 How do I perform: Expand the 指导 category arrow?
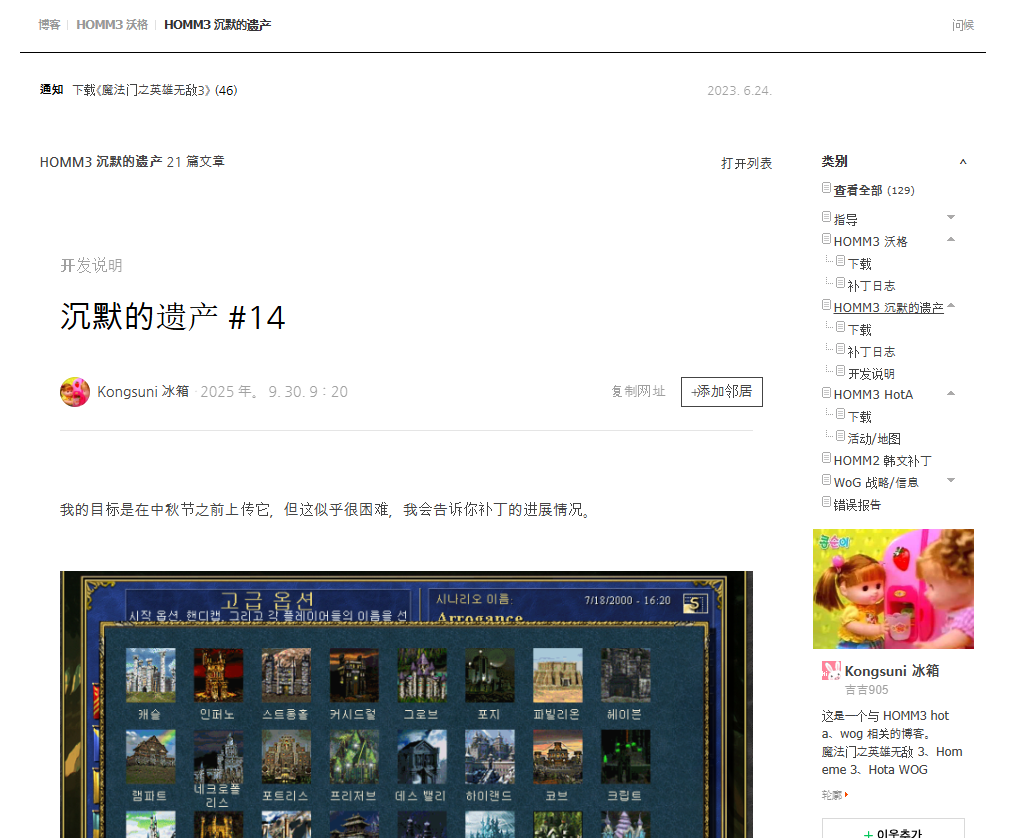[951, 218]
